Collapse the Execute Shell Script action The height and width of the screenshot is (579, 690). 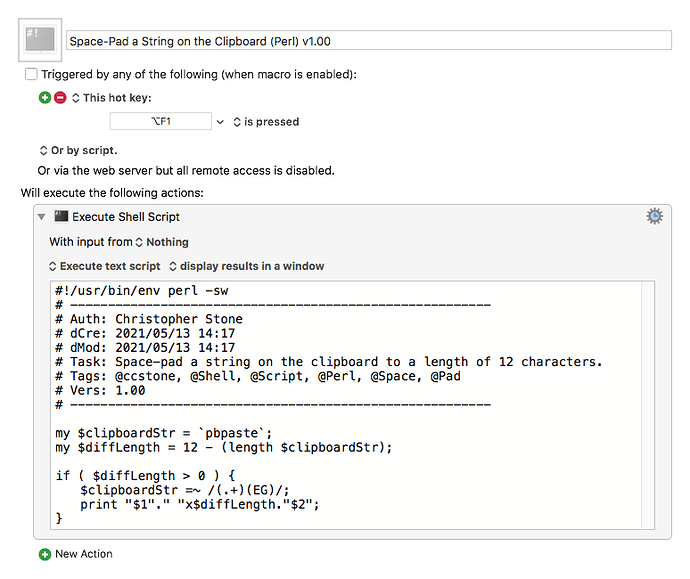(42, 217)
